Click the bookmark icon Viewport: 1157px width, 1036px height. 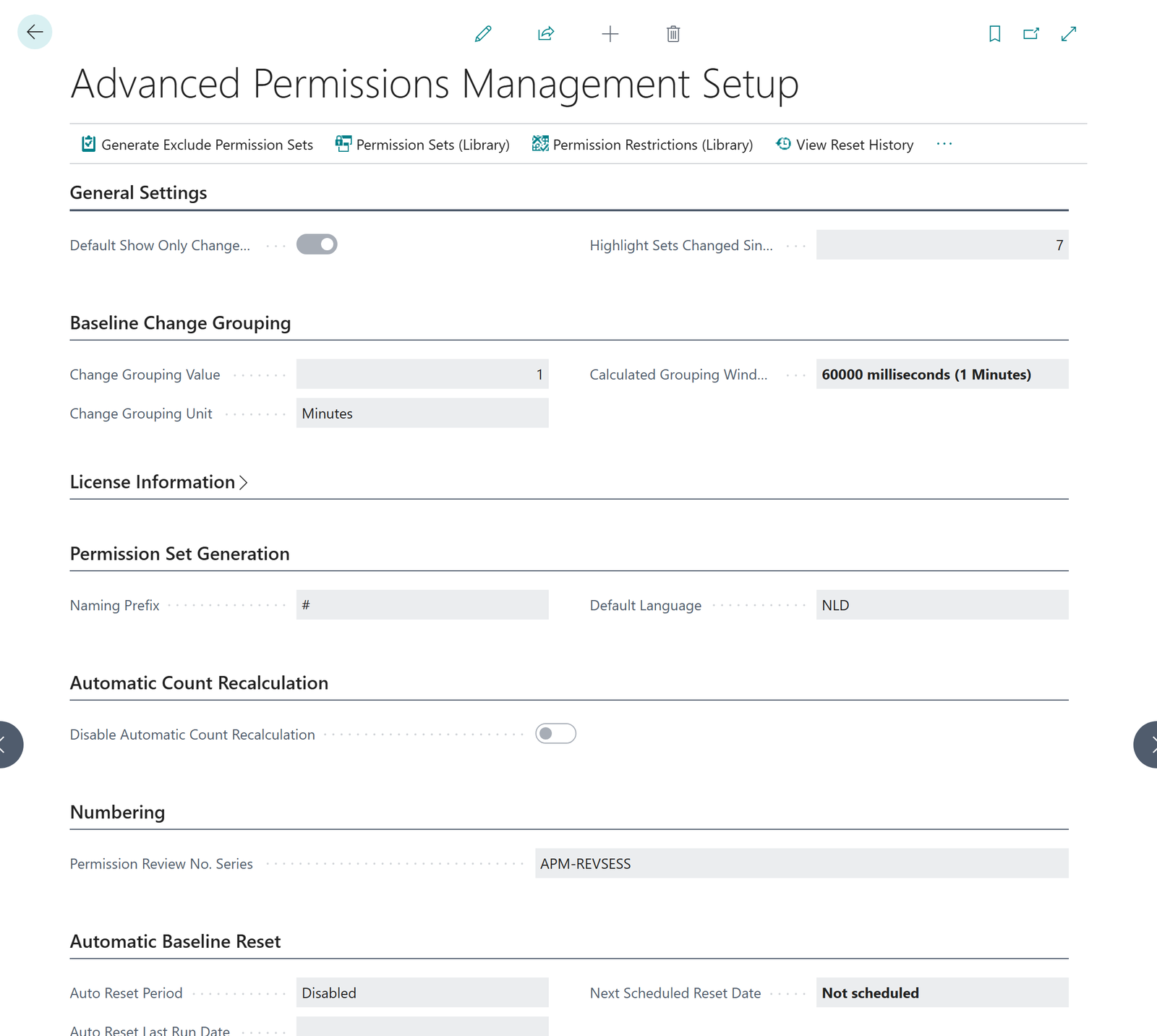click(995, 34)
